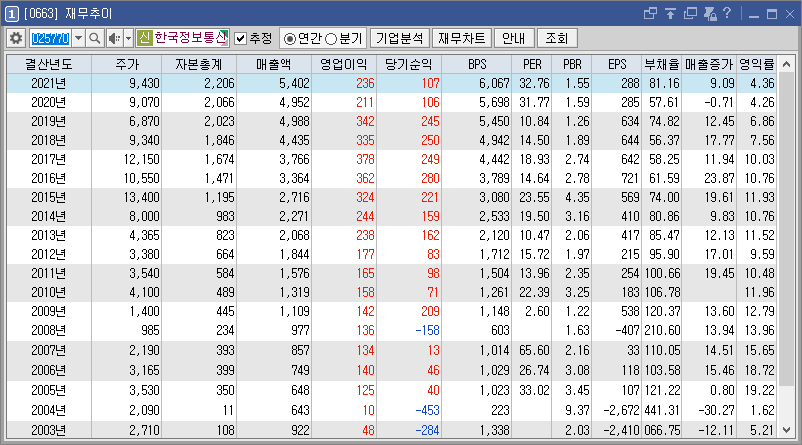Screen dimensions: 802x445
Task: Click the 영익률 column header
Action: point(757,64)
